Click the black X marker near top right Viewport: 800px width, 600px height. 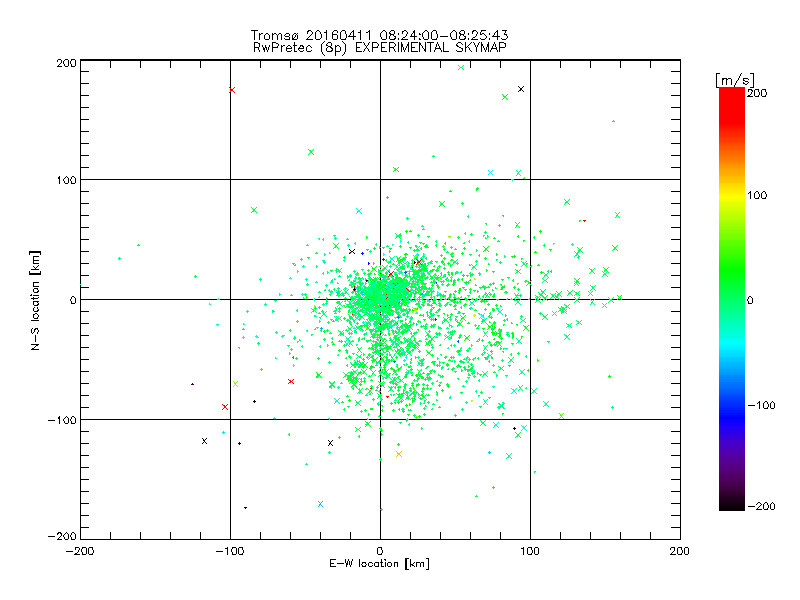coord(521,89)
